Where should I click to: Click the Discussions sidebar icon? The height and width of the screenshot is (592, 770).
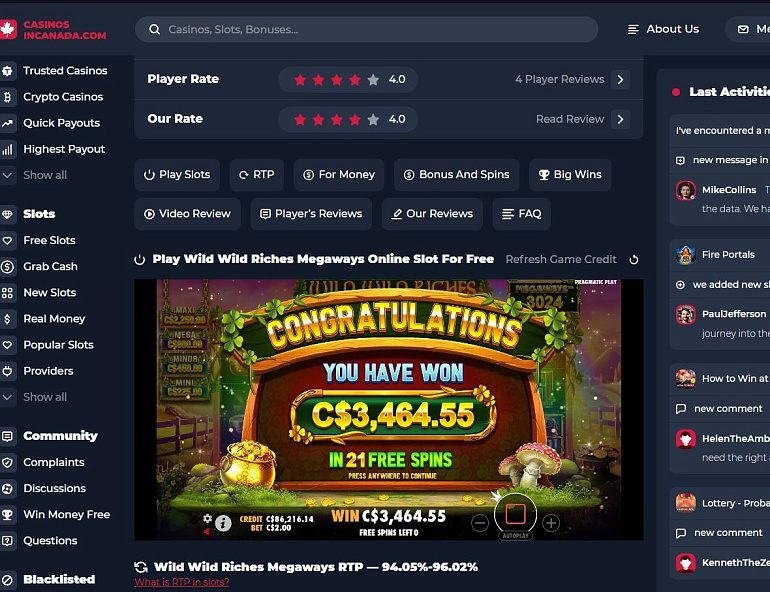click(x=7, y=488)
